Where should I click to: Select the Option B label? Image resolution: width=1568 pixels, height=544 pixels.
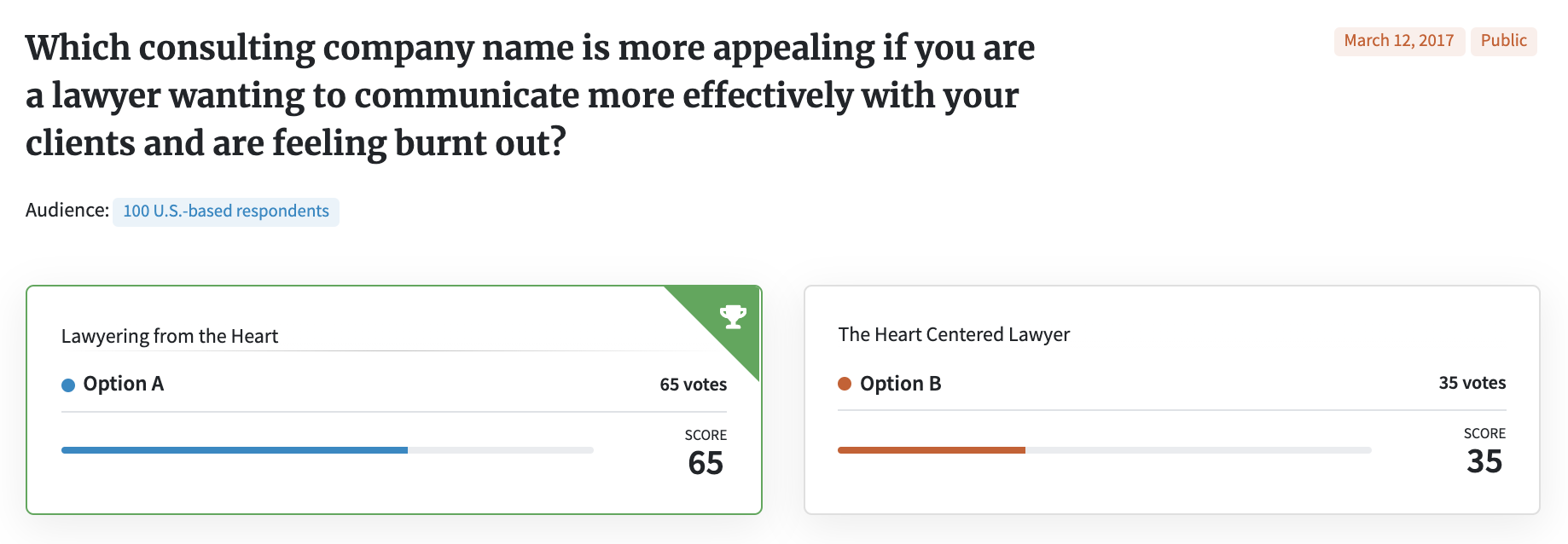pos(900,384)
